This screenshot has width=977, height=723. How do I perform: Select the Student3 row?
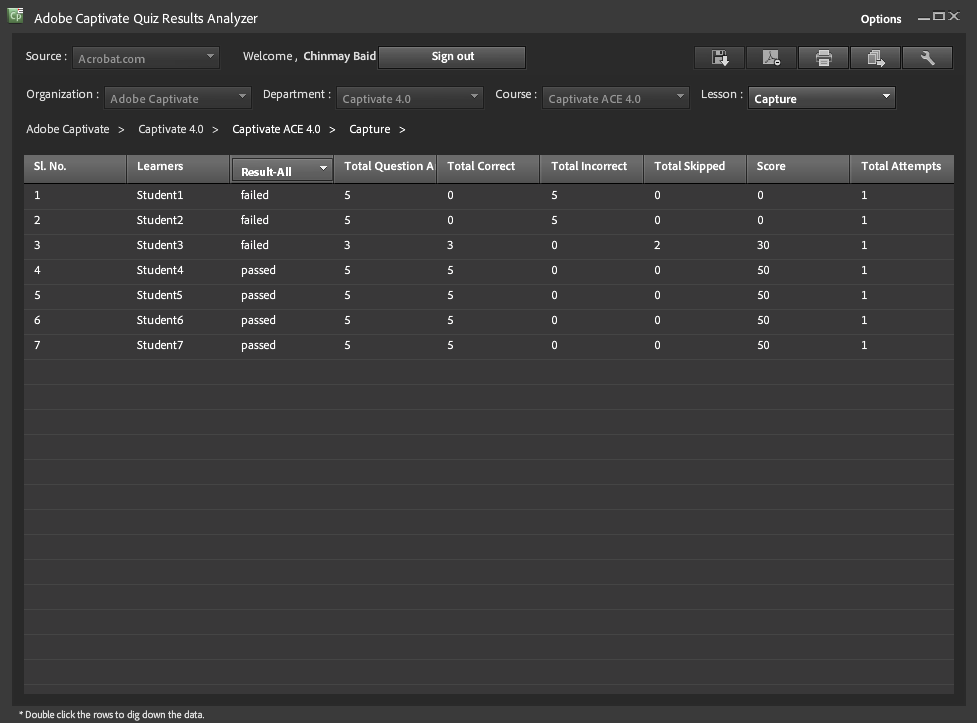(160, 245)
